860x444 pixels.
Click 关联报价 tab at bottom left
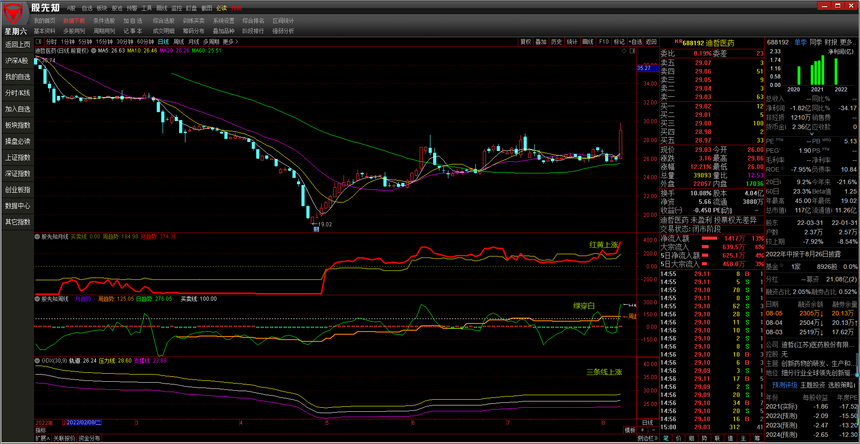click(x=62, y=439)
